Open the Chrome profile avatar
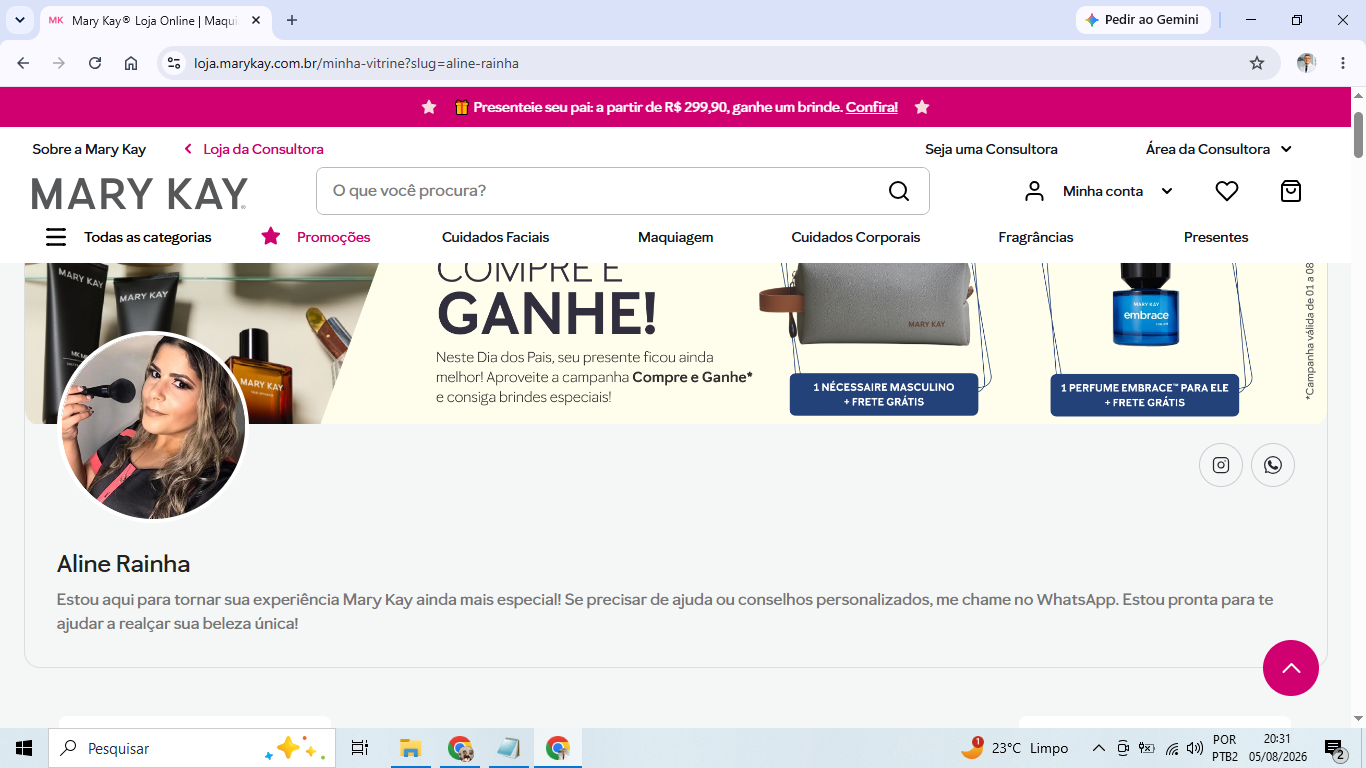This screenshot has height=768, width=1366. tap(1306, 63)
